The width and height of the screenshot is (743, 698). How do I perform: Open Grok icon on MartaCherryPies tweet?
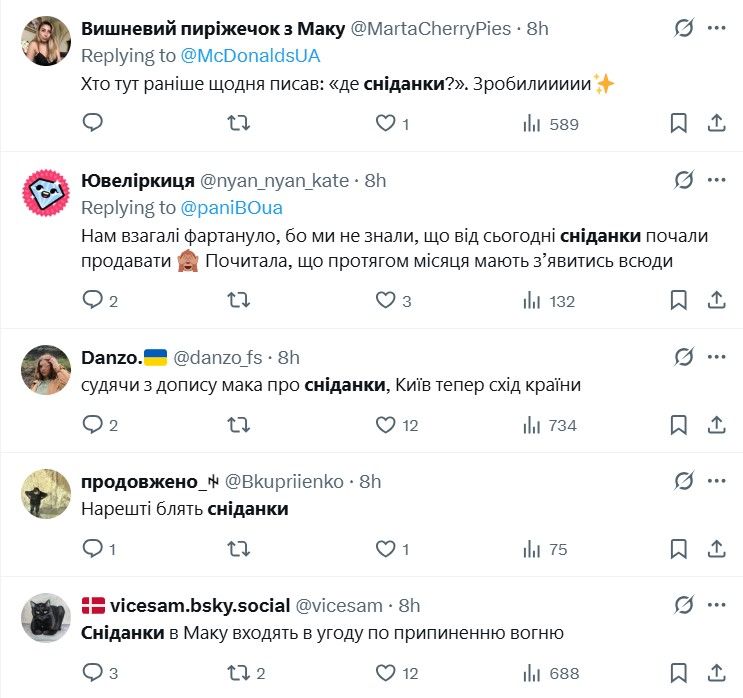pos(684,28)
